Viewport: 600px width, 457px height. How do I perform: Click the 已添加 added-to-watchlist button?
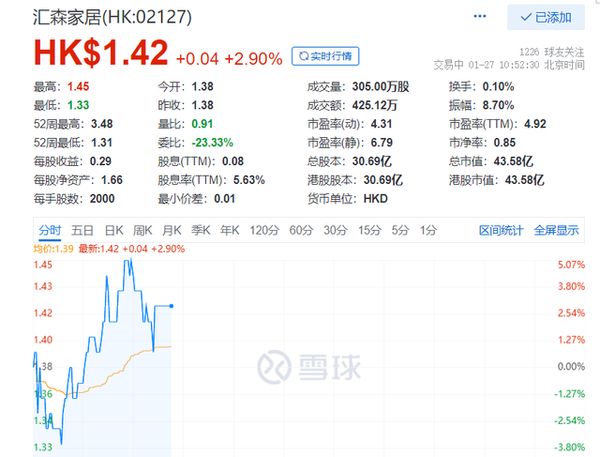click(546, 17)
